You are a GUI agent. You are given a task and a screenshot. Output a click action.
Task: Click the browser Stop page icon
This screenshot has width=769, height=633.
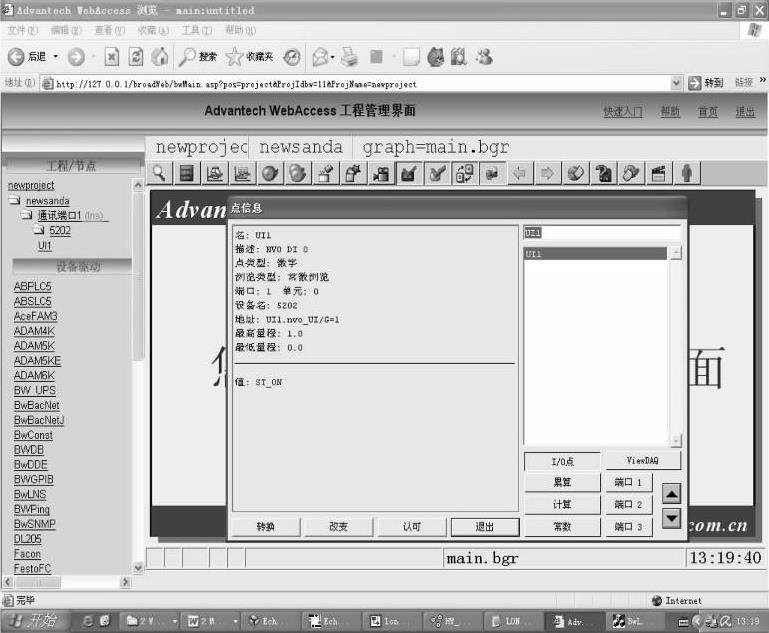[112, 57]
